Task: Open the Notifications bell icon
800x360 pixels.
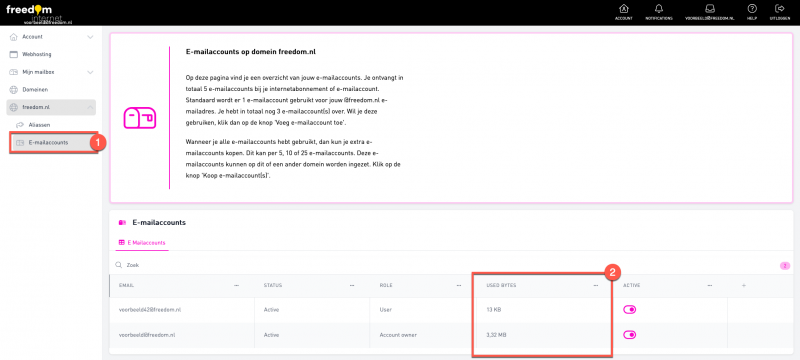Action: click(659, 9)
